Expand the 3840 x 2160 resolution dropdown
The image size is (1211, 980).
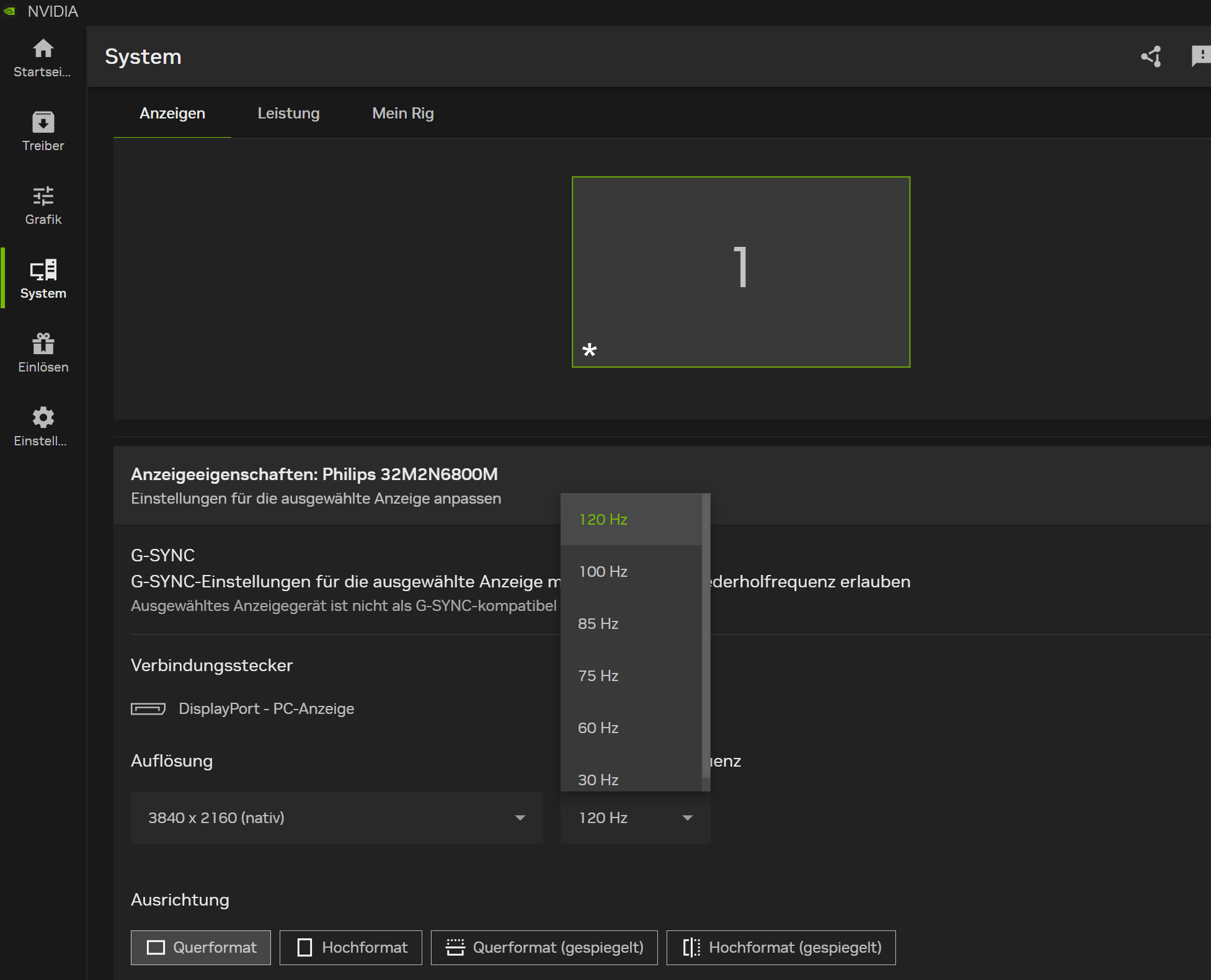point(337,817)
